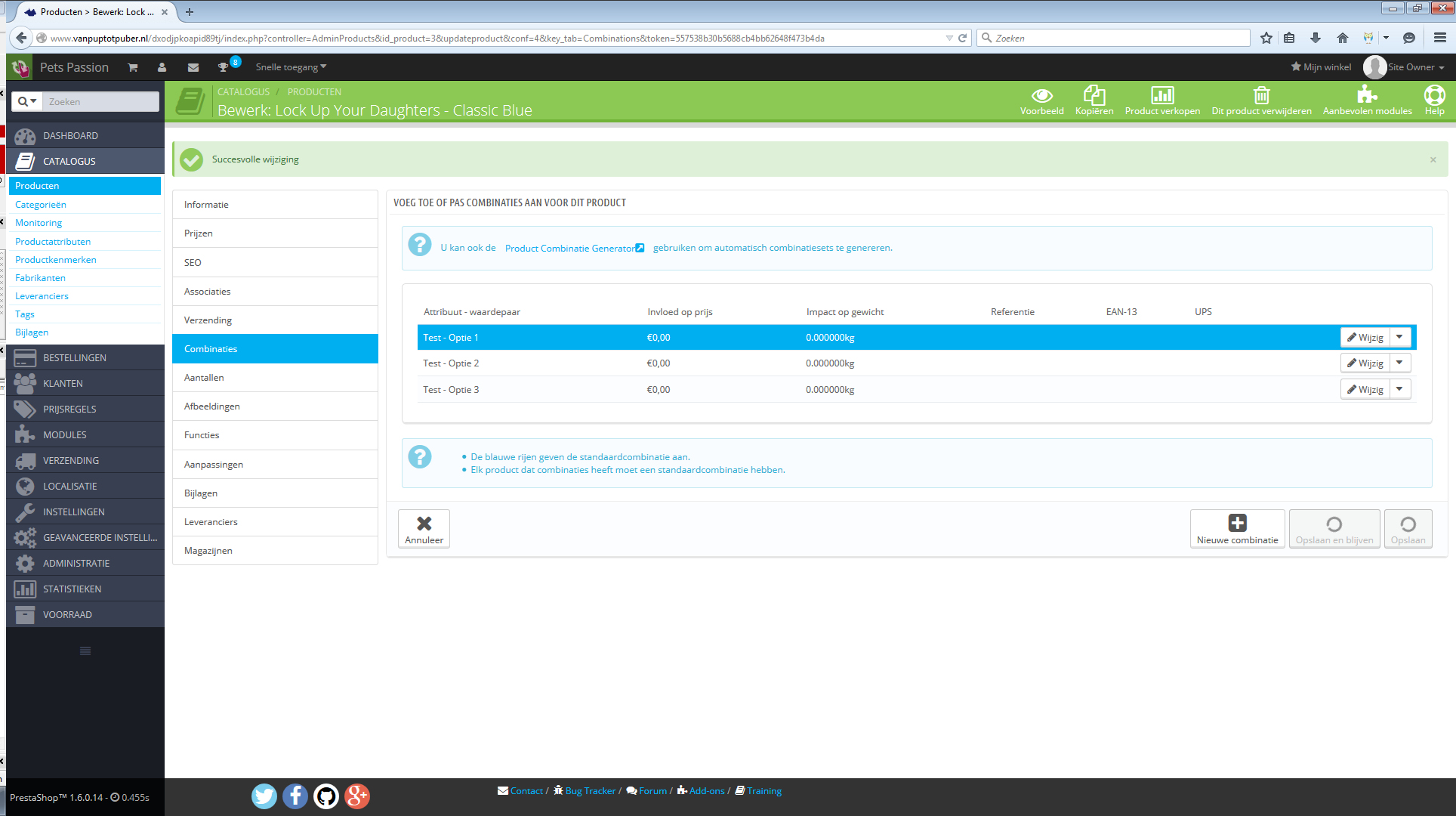Open Aanbevolen modules puzzle icon
Screen dimensions: 1456x816
tap(1366, 94)
